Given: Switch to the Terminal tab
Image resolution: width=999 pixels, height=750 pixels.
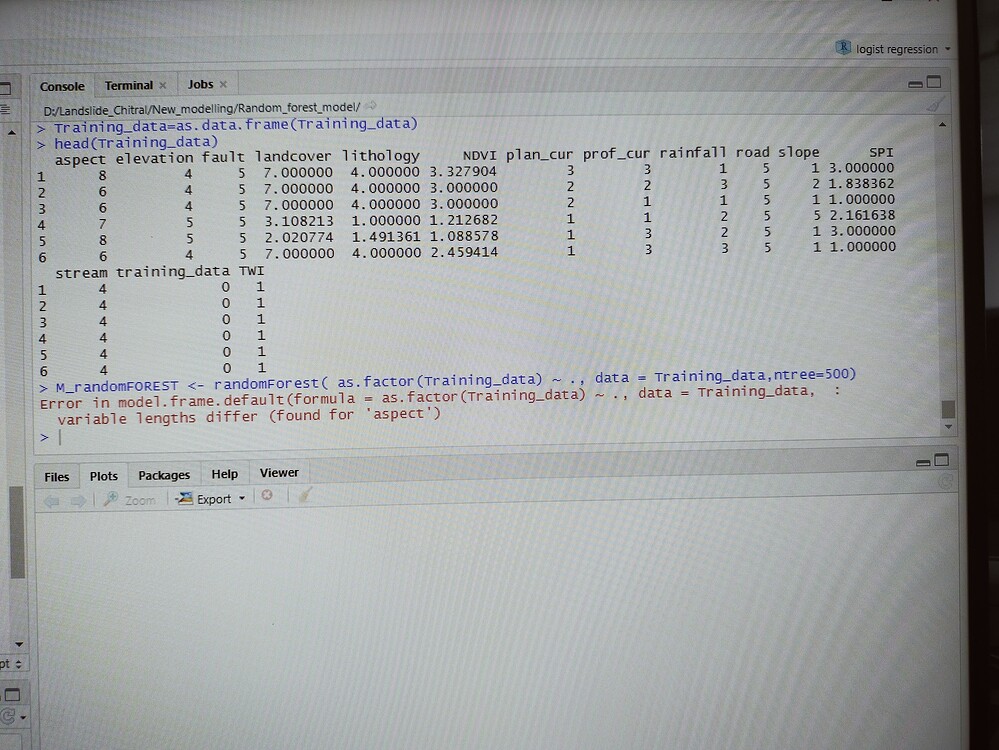Looking at the screenshot, I should 127,84.
